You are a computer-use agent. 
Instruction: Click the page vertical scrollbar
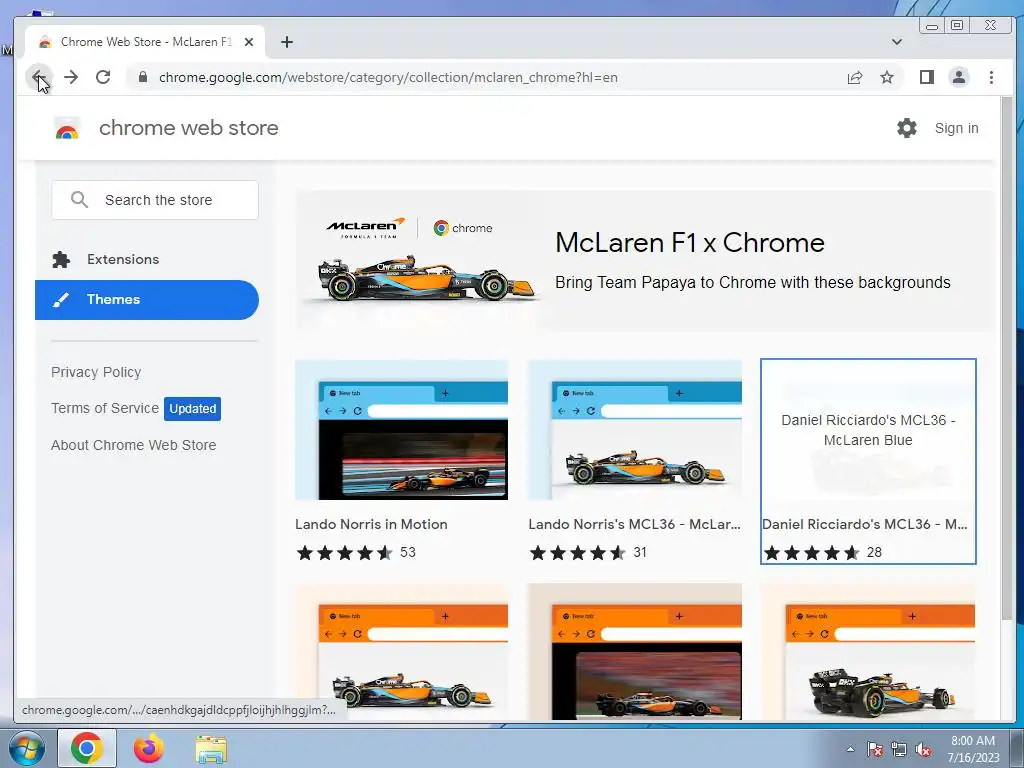(x=1006, y=359)
